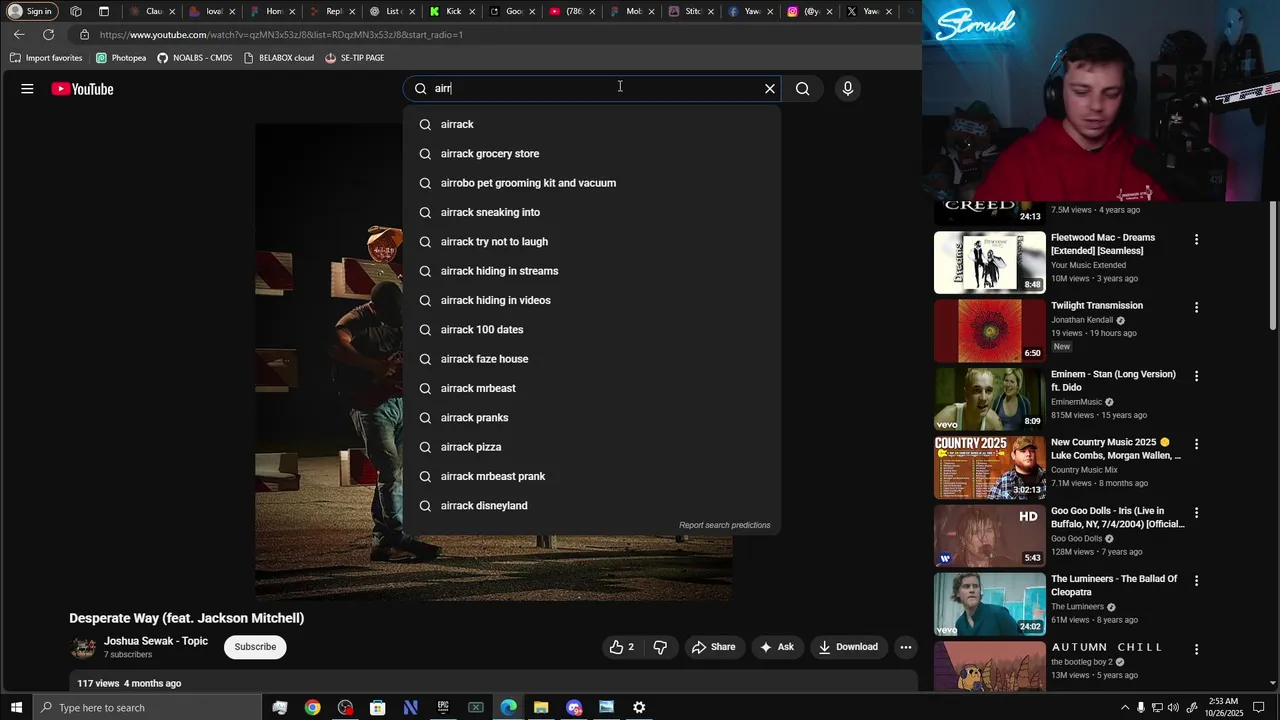Screen dimensions: 1280x720
Task: Pick suggestion 'airrack try not to laugh'
Action: point(592,242)
